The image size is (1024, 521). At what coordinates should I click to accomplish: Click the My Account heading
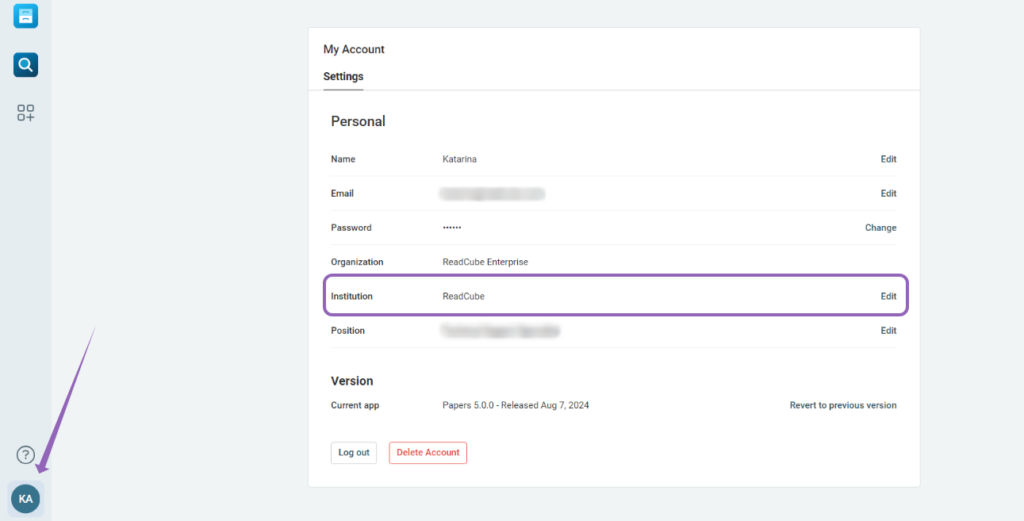click(x=354, y=49)
